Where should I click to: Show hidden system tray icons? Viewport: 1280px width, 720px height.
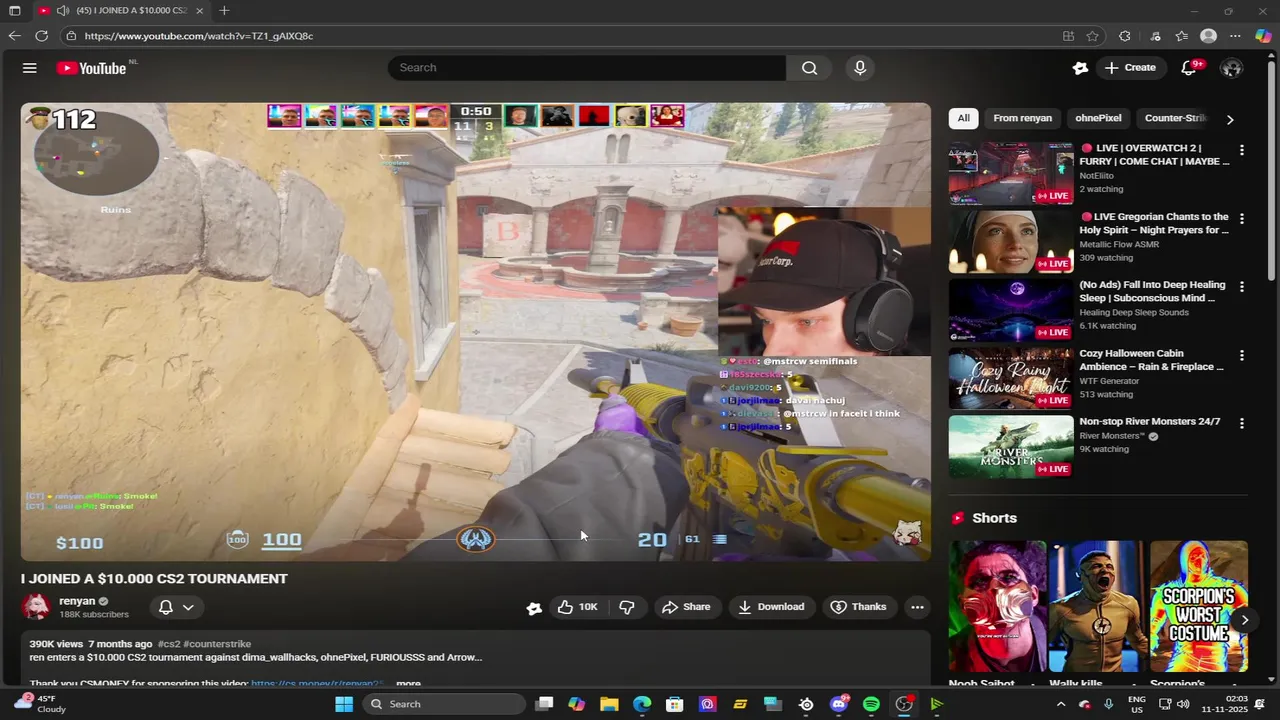[x=1061, y=704]
